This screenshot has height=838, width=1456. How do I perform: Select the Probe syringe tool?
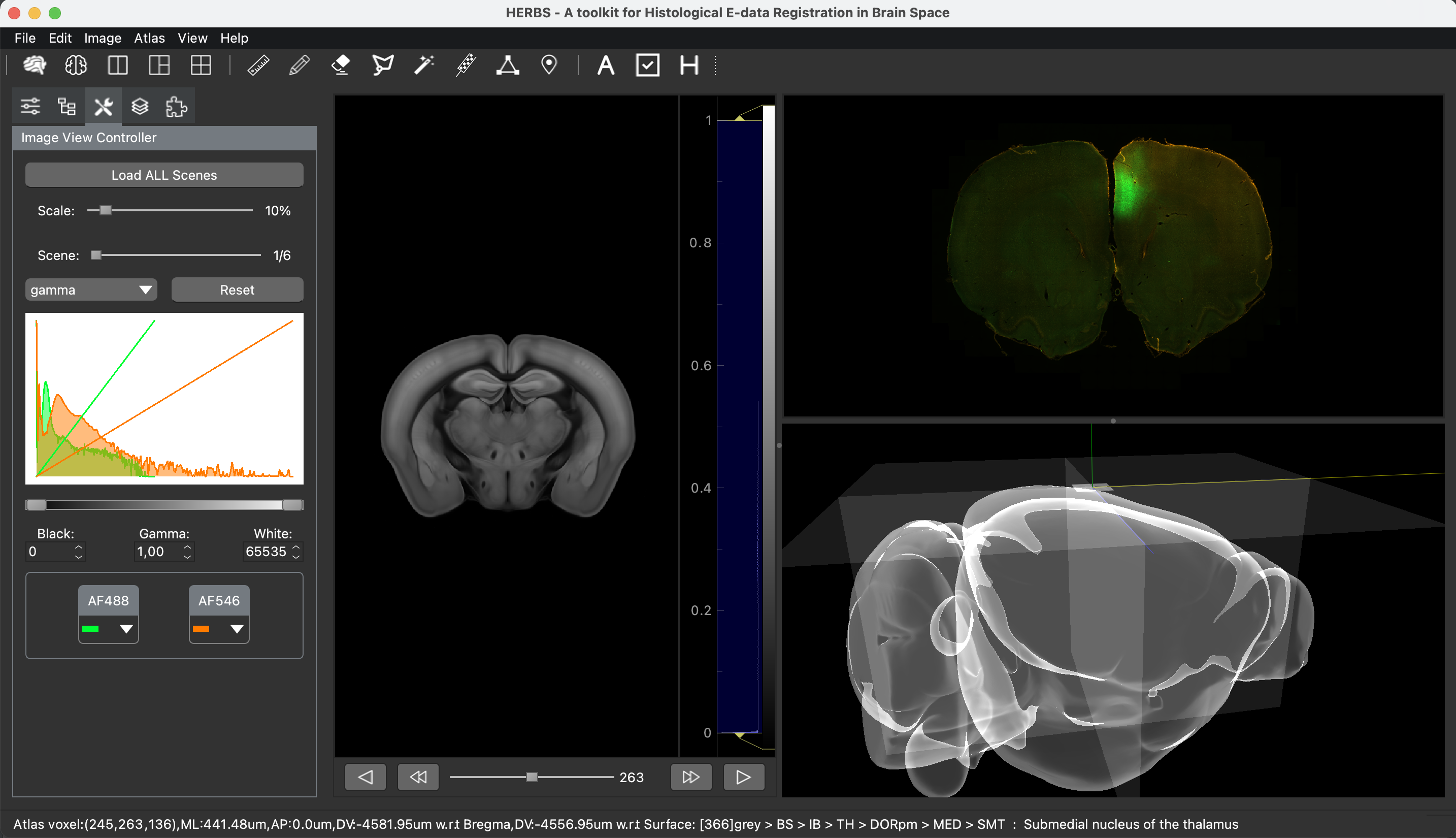(466, 65)
